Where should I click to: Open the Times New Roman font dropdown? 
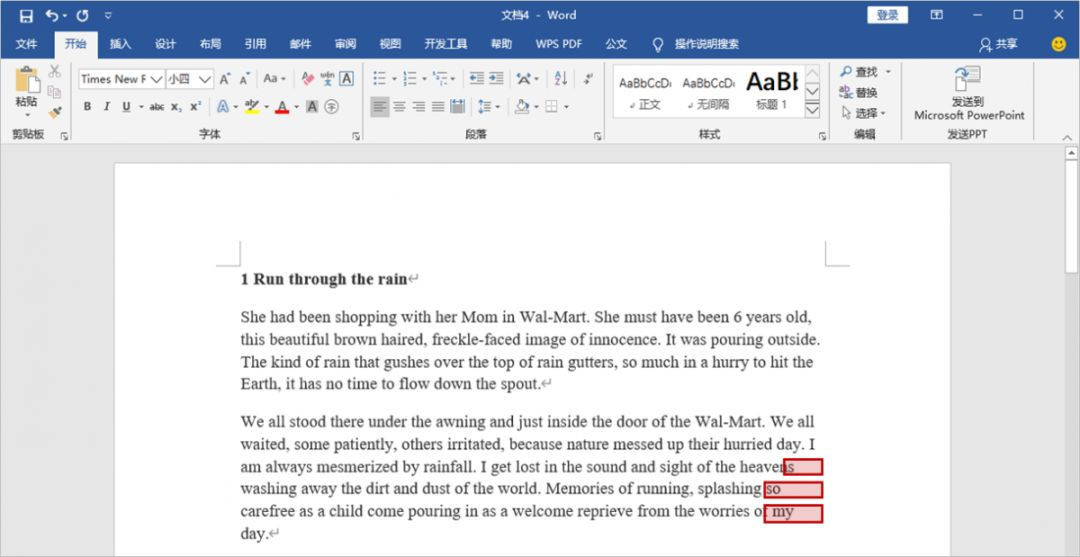[156, 79]
